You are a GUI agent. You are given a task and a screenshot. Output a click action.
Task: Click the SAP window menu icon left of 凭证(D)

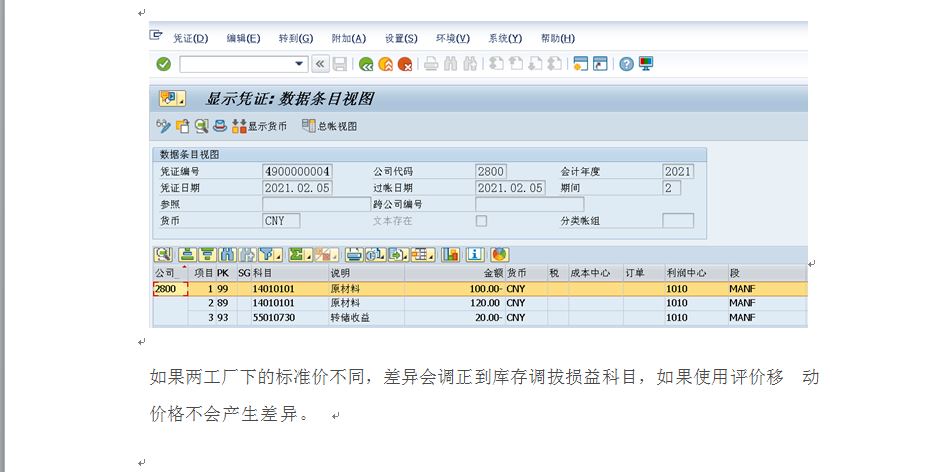click(156, 36)
